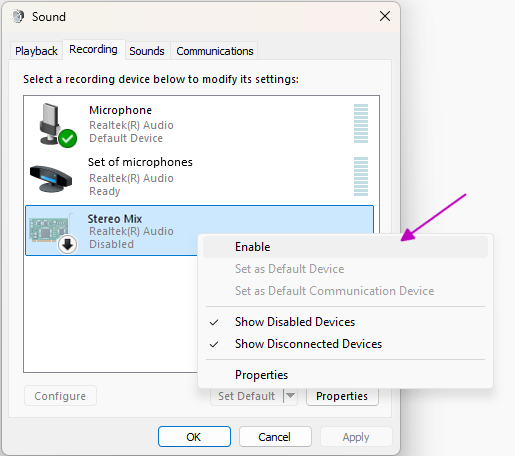Click the green default-device checkmark badge
The image size is (515, 456).
pyautogui.click(x=68, y=138)
